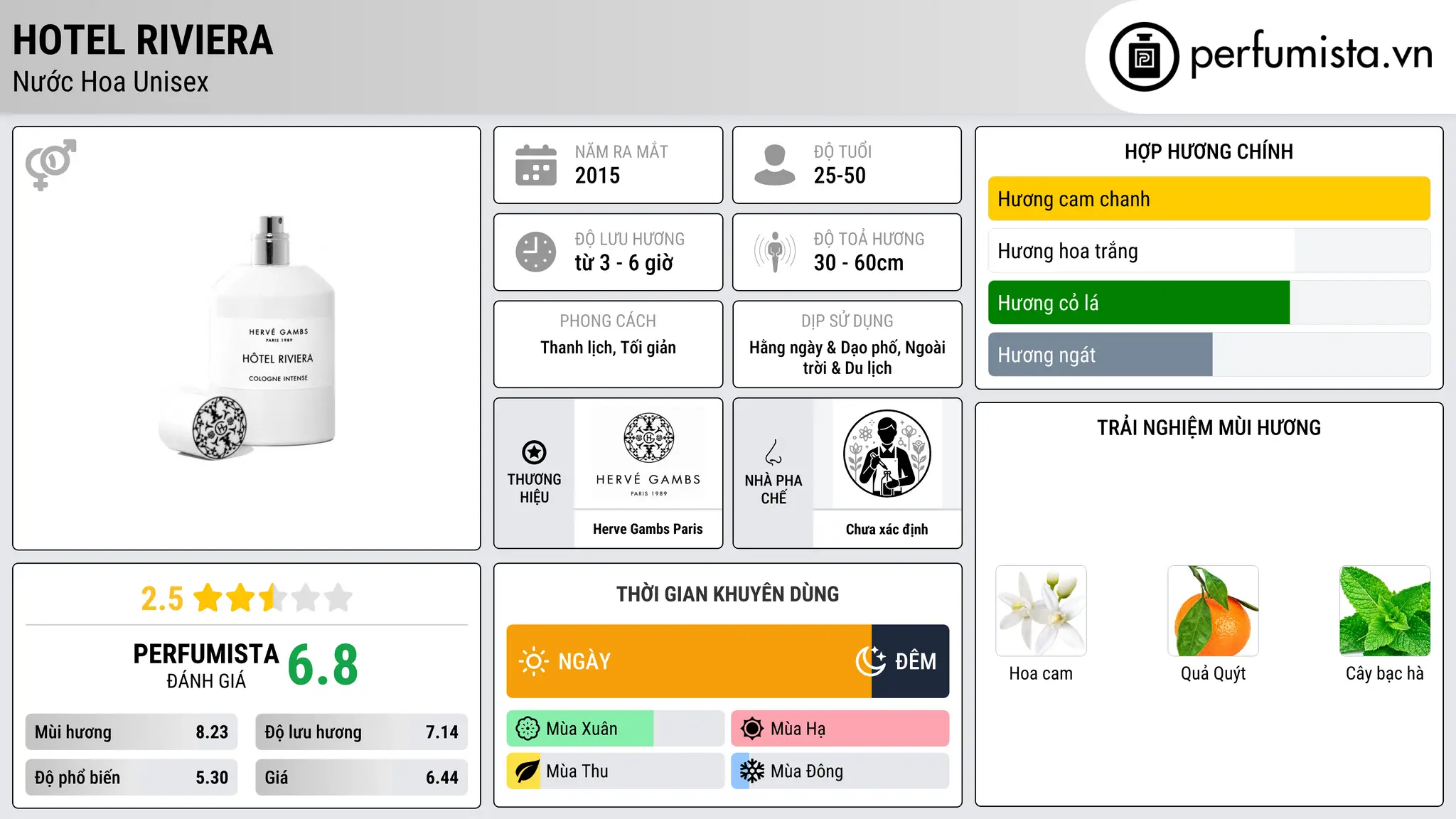This screenshot has height=819, width=1456.
Task: Click the Hương cỏ lá accord bar
Action: pos(1209,303)
